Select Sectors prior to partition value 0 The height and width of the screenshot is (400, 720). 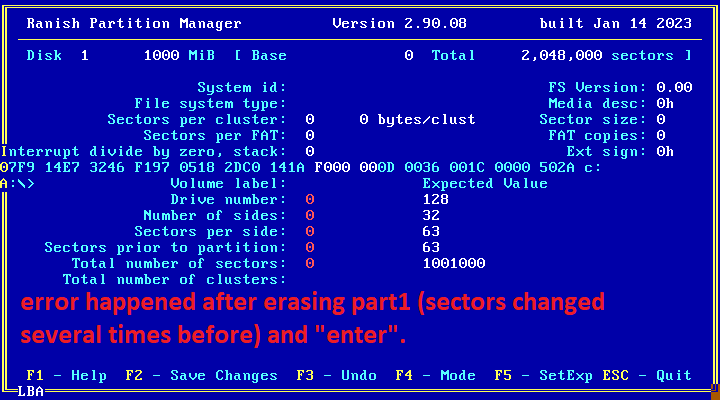(310, 248)
